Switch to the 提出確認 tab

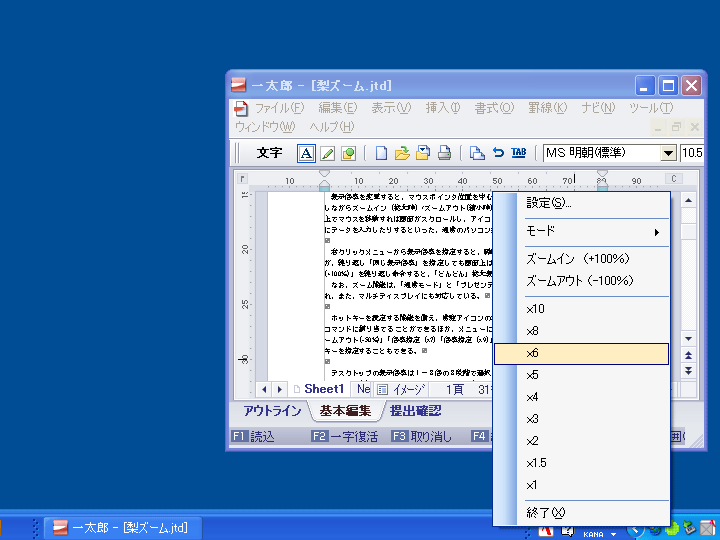415,411
